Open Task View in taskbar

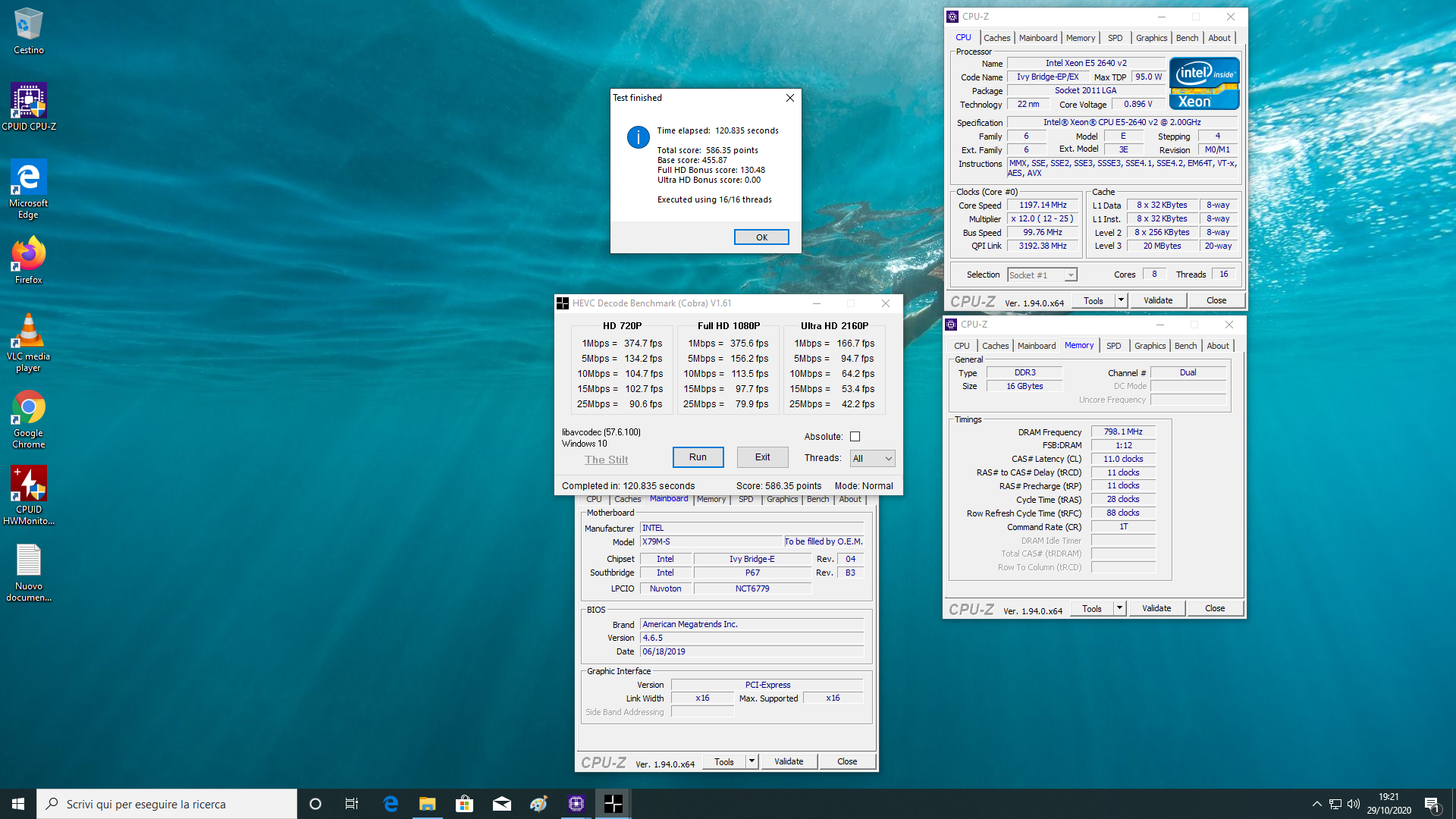pyautogui.click(x=352, y=804)
